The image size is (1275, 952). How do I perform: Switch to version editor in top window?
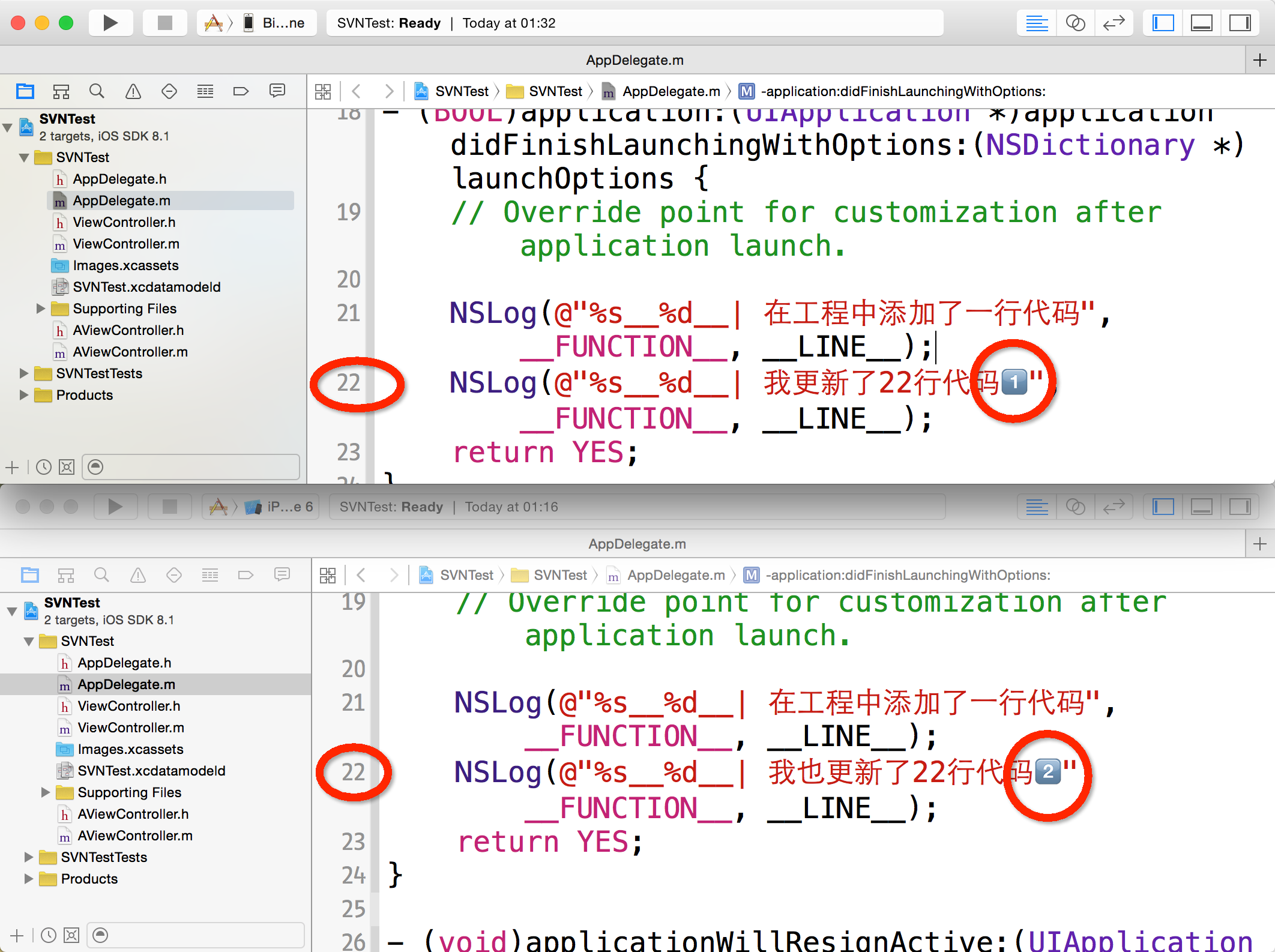click(x=1114, y=23)
